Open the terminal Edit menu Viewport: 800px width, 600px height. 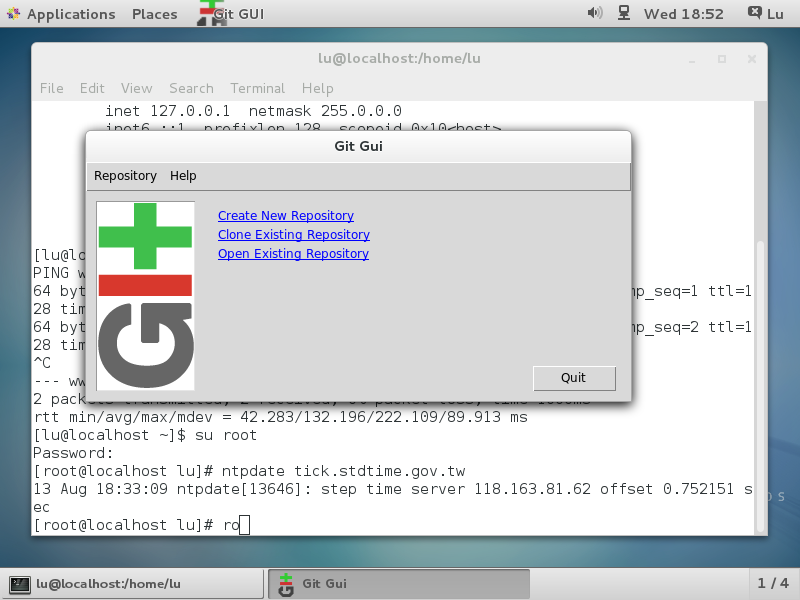point(92,88)
